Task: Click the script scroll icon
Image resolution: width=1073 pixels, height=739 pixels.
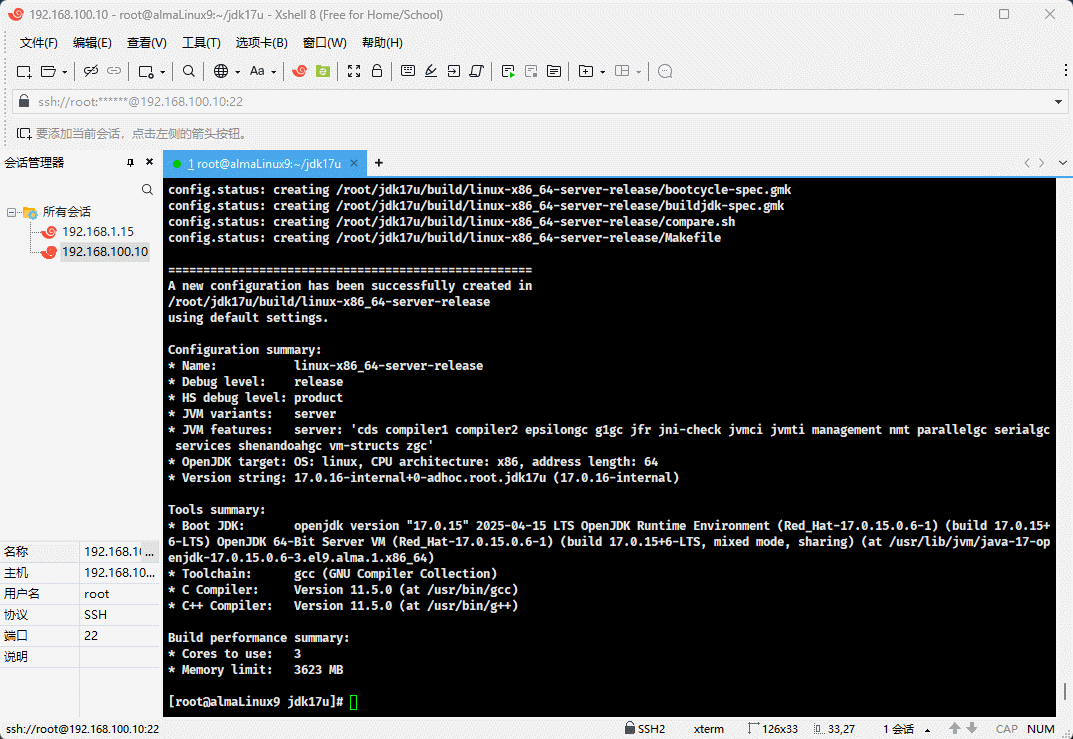Action: click(477, 71)
